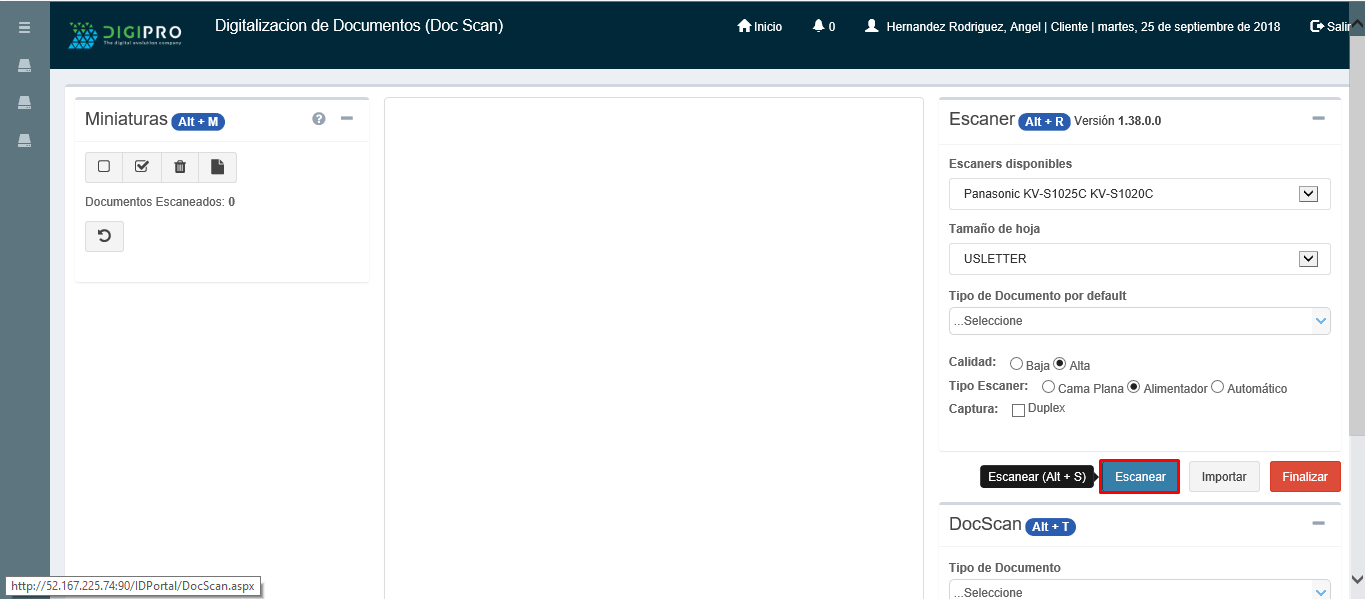This screenshot has width=1365, height=599.
Task: Click the first drive icon in sidebar
Action: (x=24, y=65)
